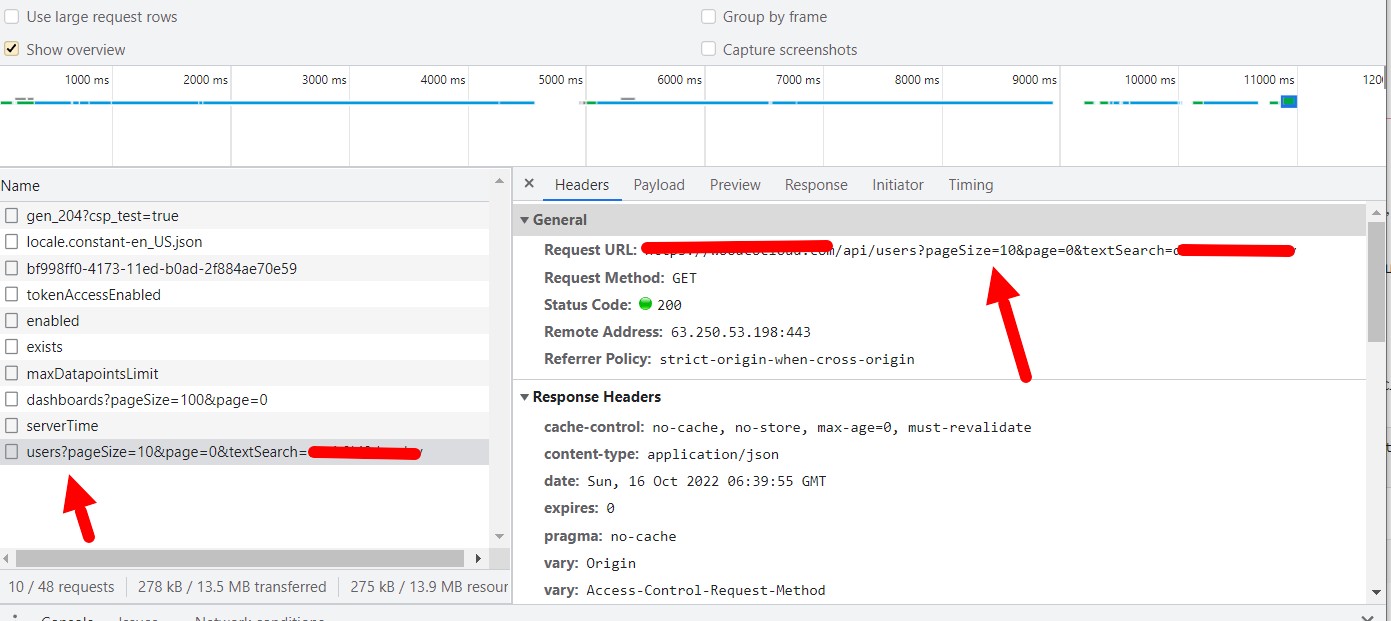Open the Response tab
Image resolution: width=1391 pixels, height=621 pixels.
click(816, 184)
